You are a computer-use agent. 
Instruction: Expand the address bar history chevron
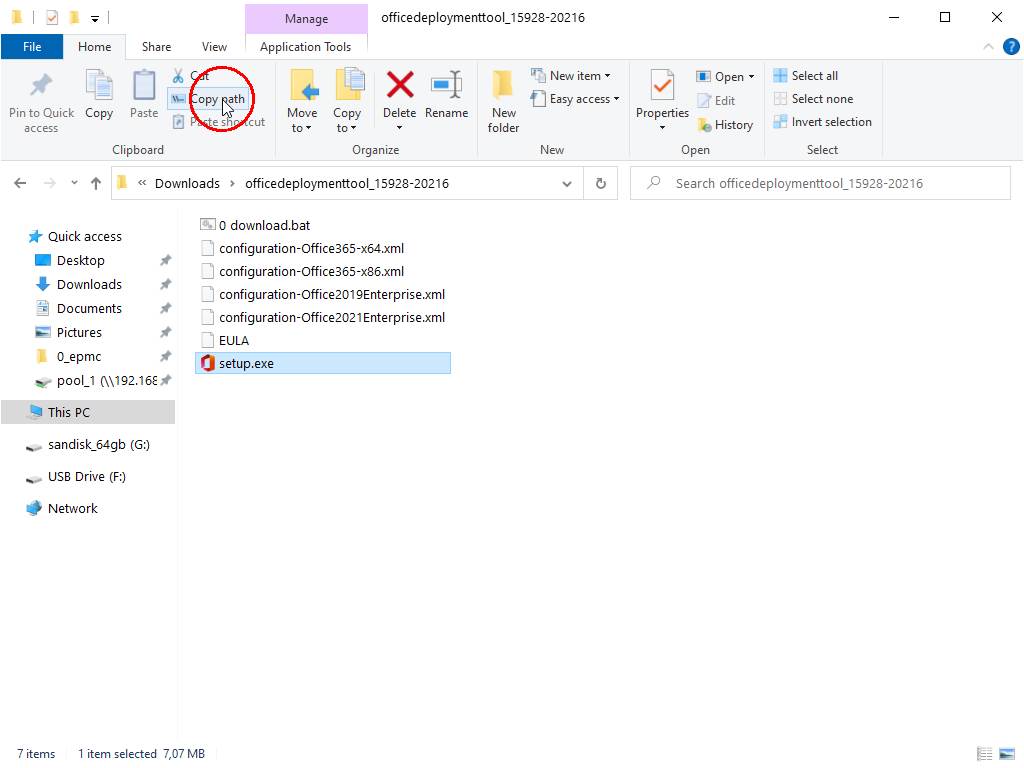(x=567, y=184)
